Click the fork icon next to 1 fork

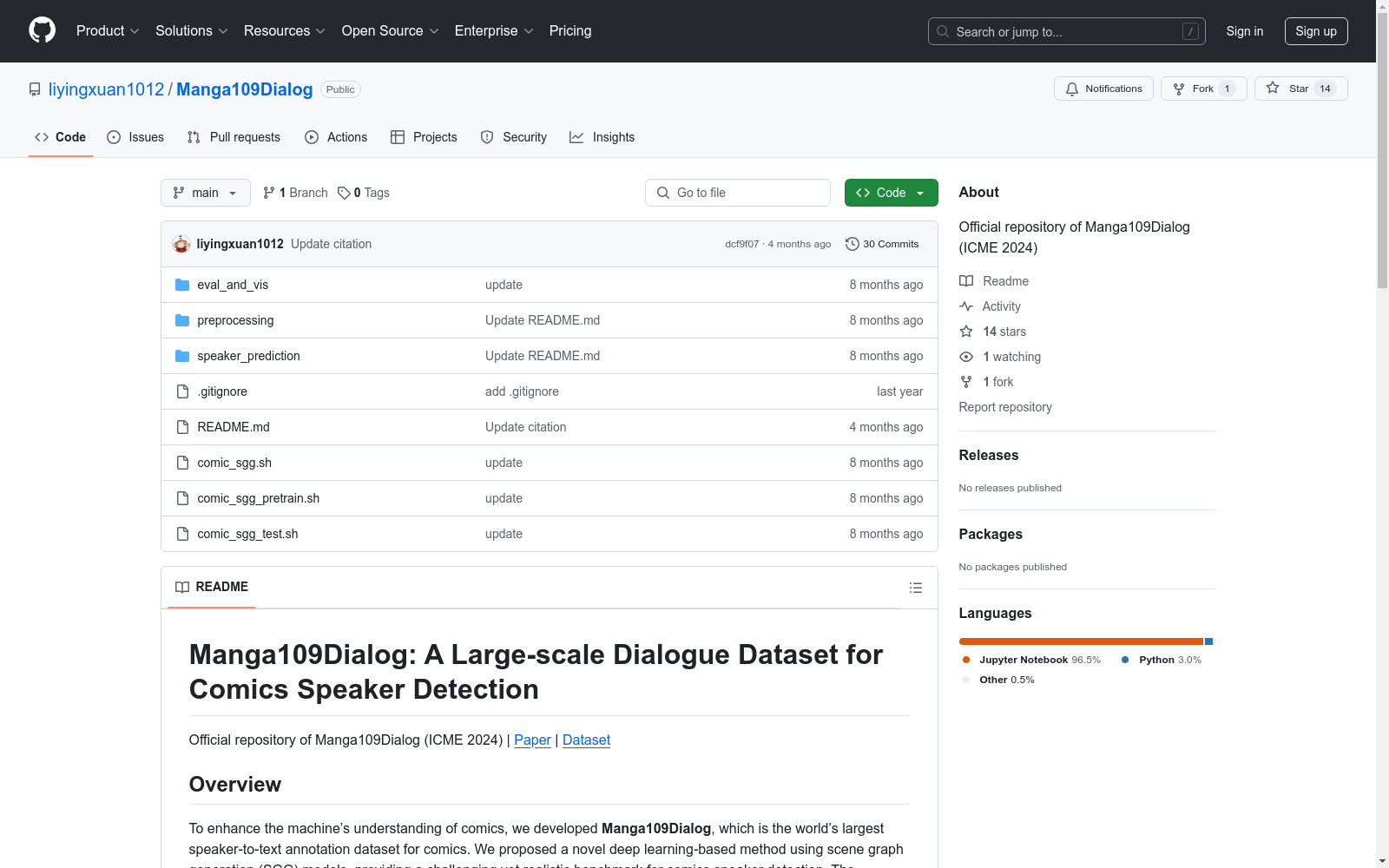(x=966, y=382)
